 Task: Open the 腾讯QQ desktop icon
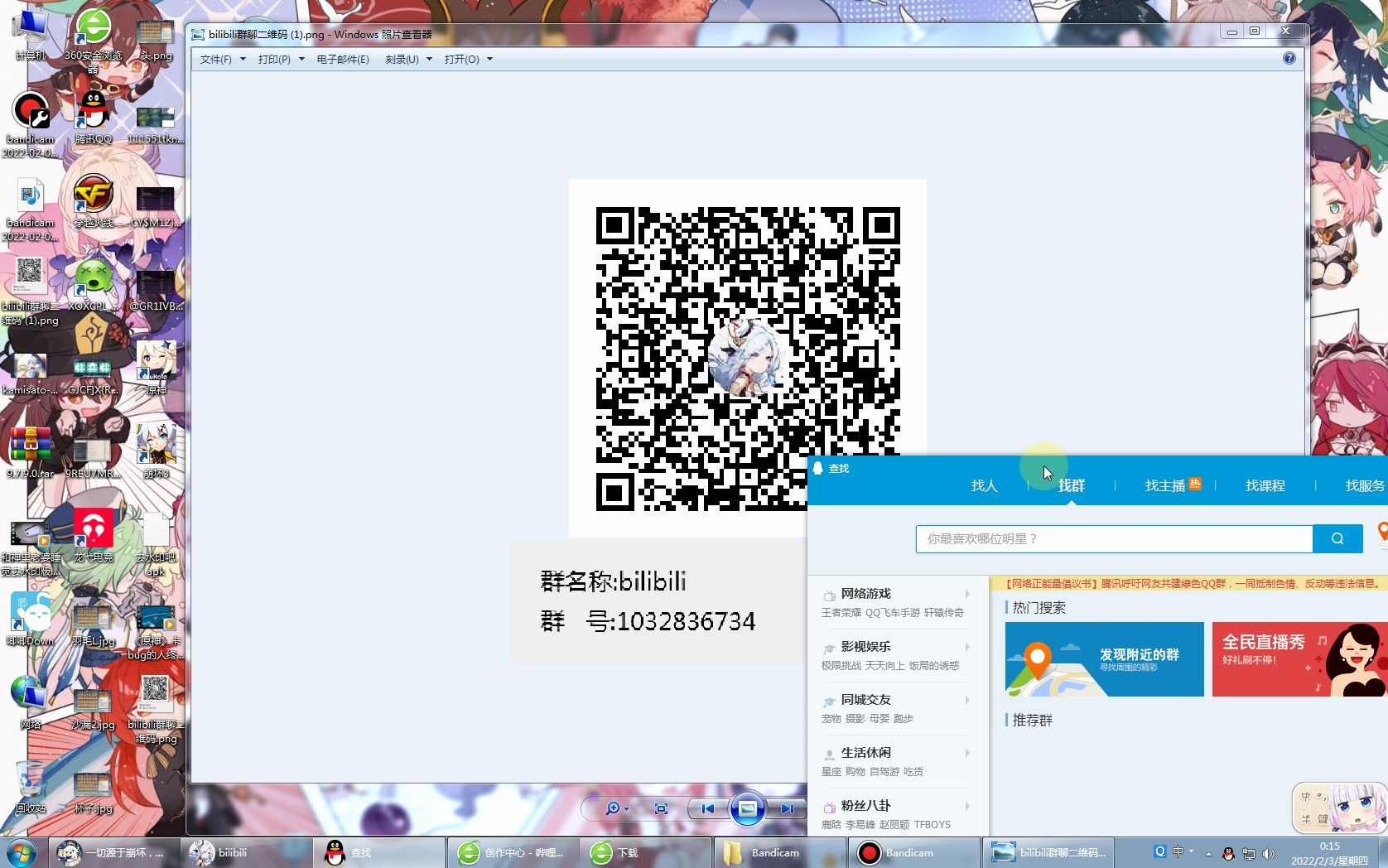[x=94, y=118]
